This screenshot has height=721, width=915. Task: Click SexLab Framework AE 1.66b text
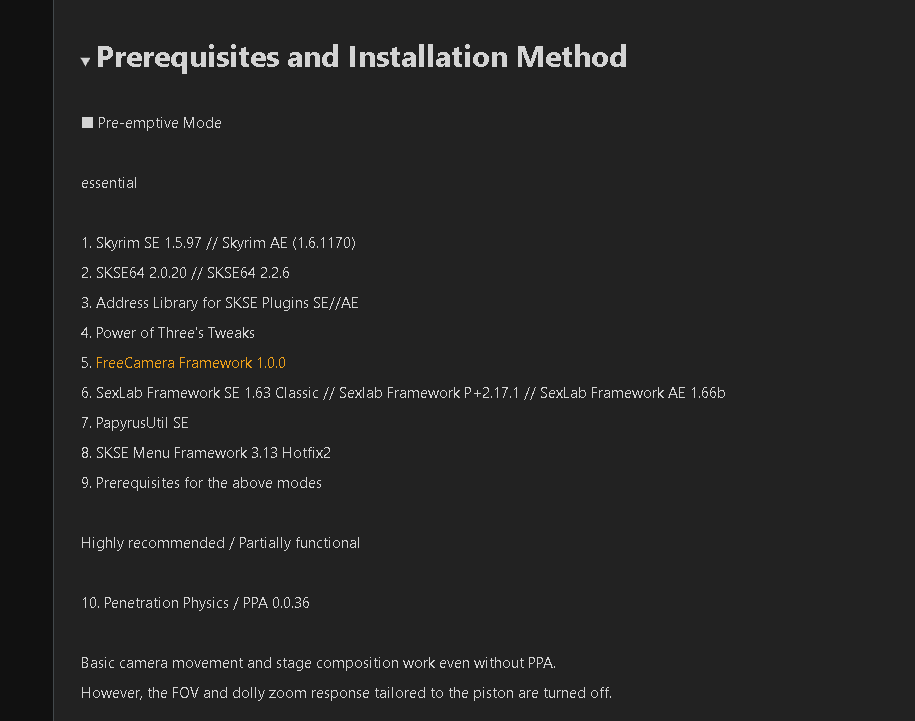(x=633, y=393)
